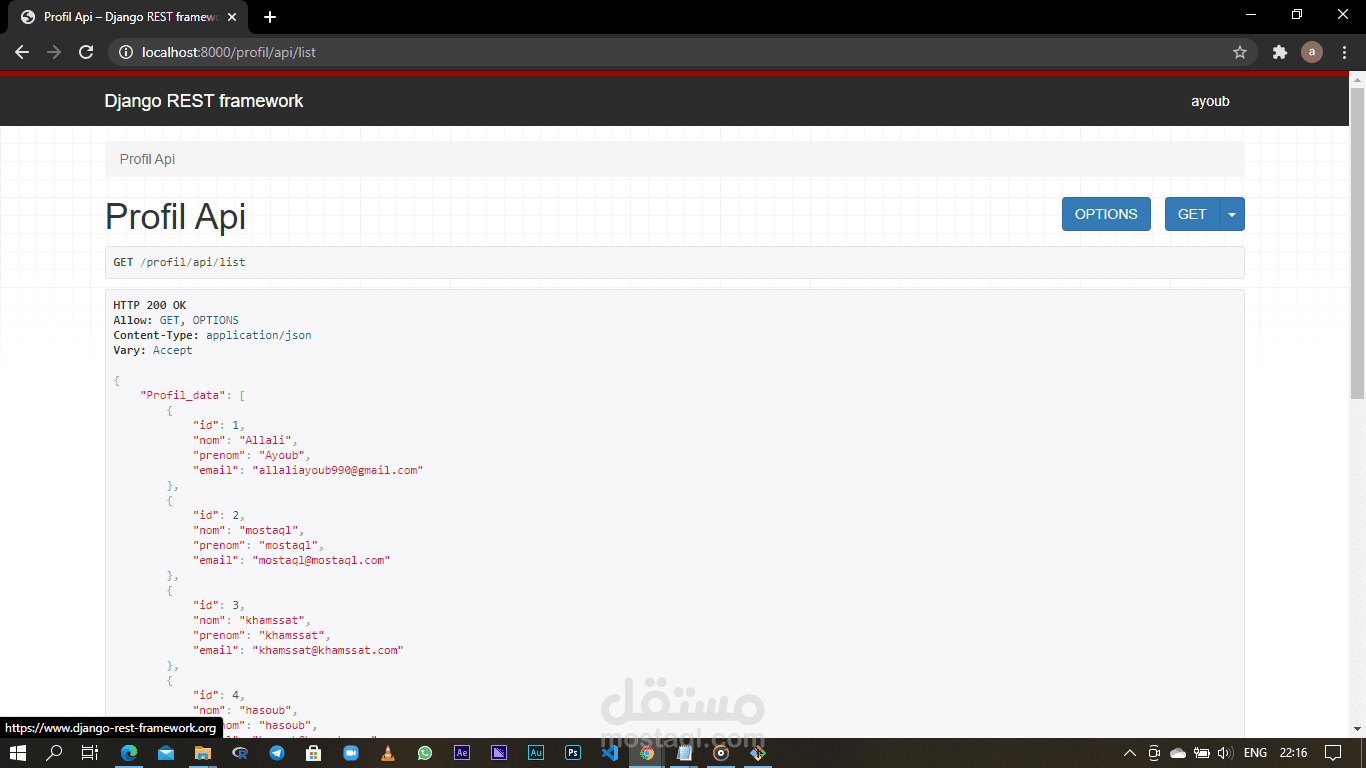This screenshot has width=1366, height=768.
Task: Open WhatsApp from the taskbar
Action: click(425, 753)
